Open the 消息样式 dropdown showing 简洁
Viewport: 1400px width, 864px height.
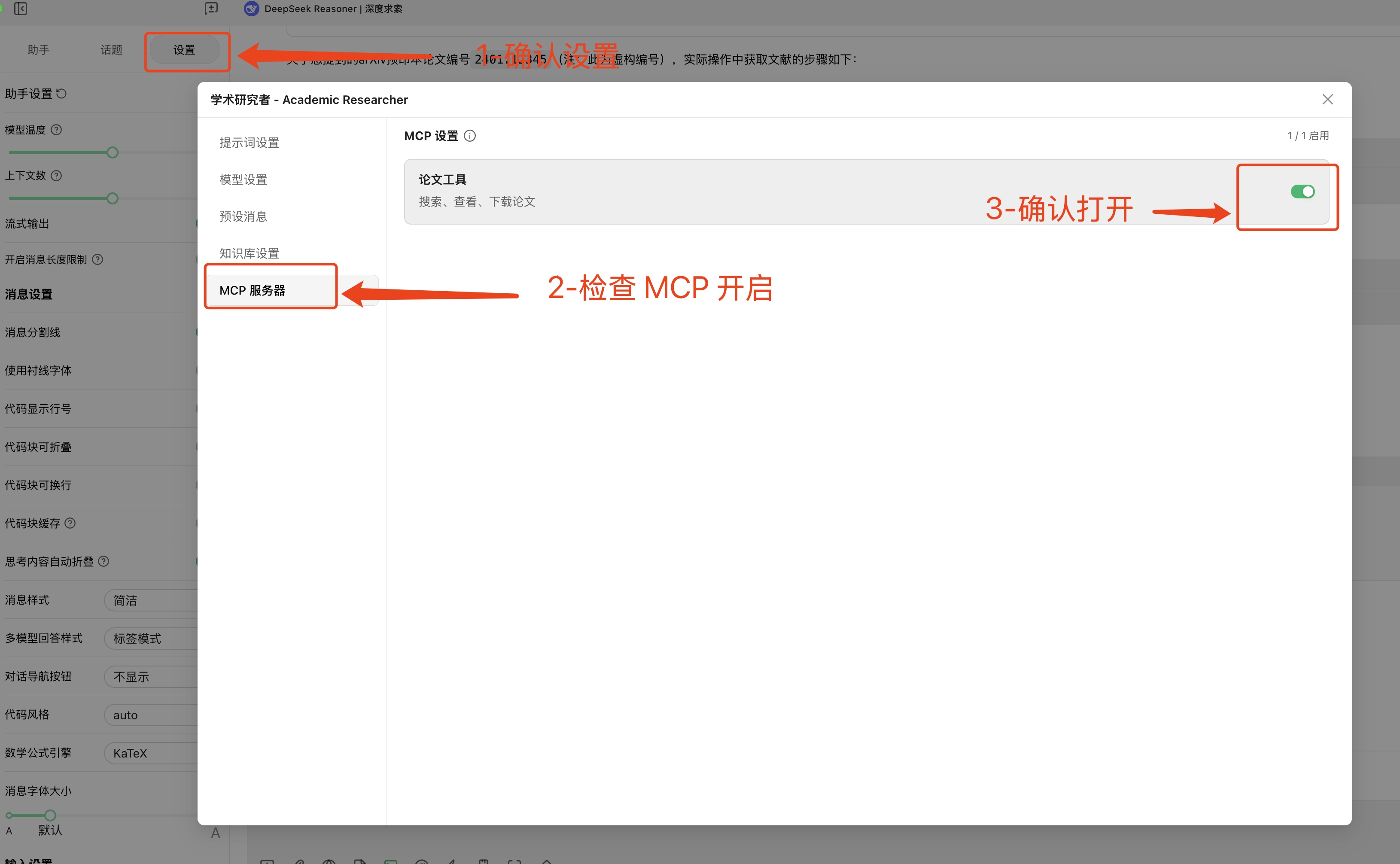[x=151, y=600]
